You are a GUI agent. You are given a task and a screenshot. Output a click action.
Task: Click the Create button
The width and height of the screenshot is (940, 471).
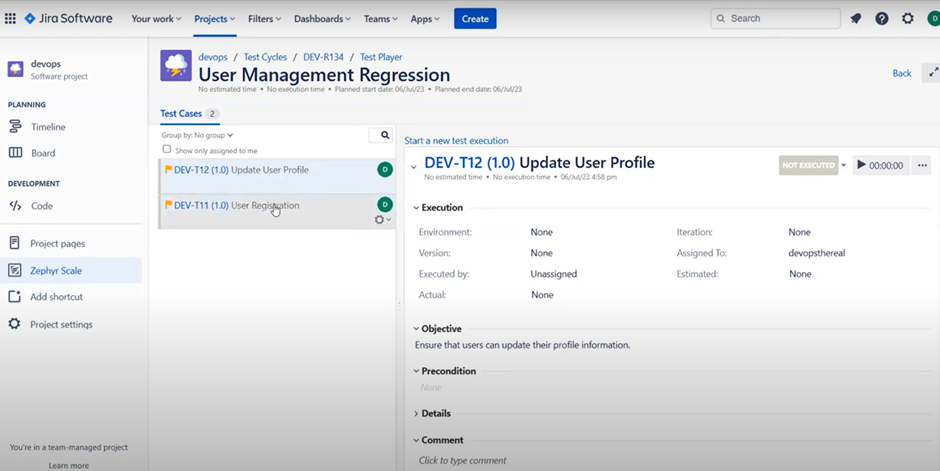point(474,18)
